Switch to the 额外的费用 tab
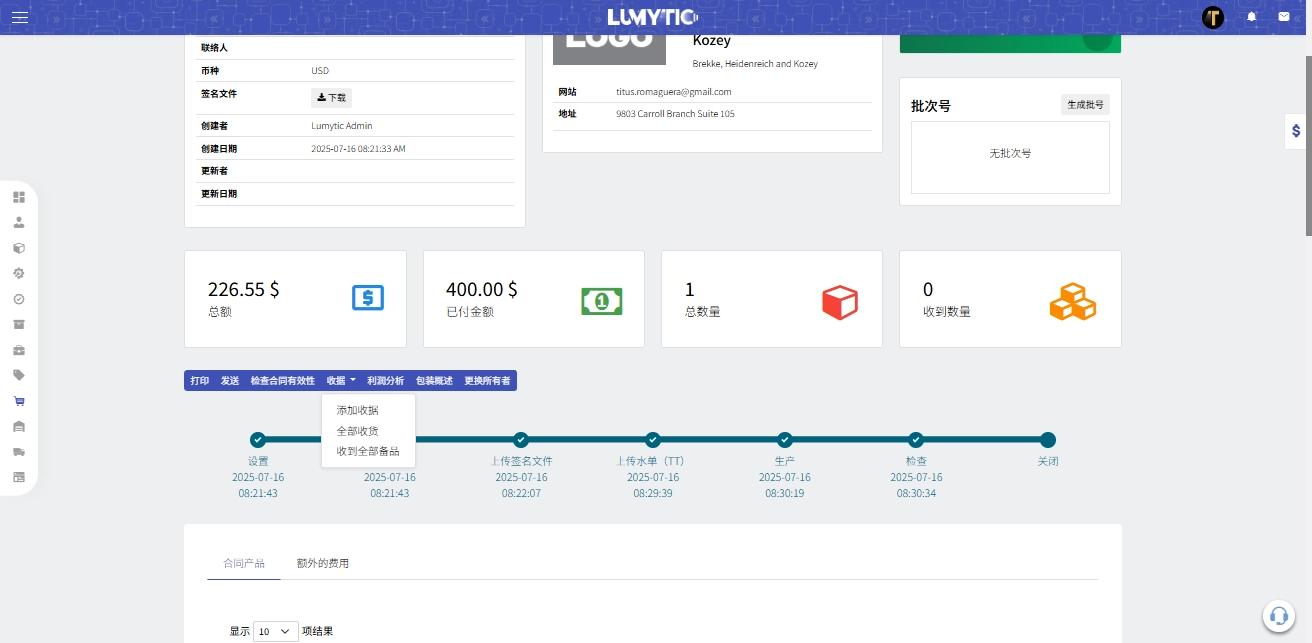This screenshot has width=1312, height=643. [322, 563]
